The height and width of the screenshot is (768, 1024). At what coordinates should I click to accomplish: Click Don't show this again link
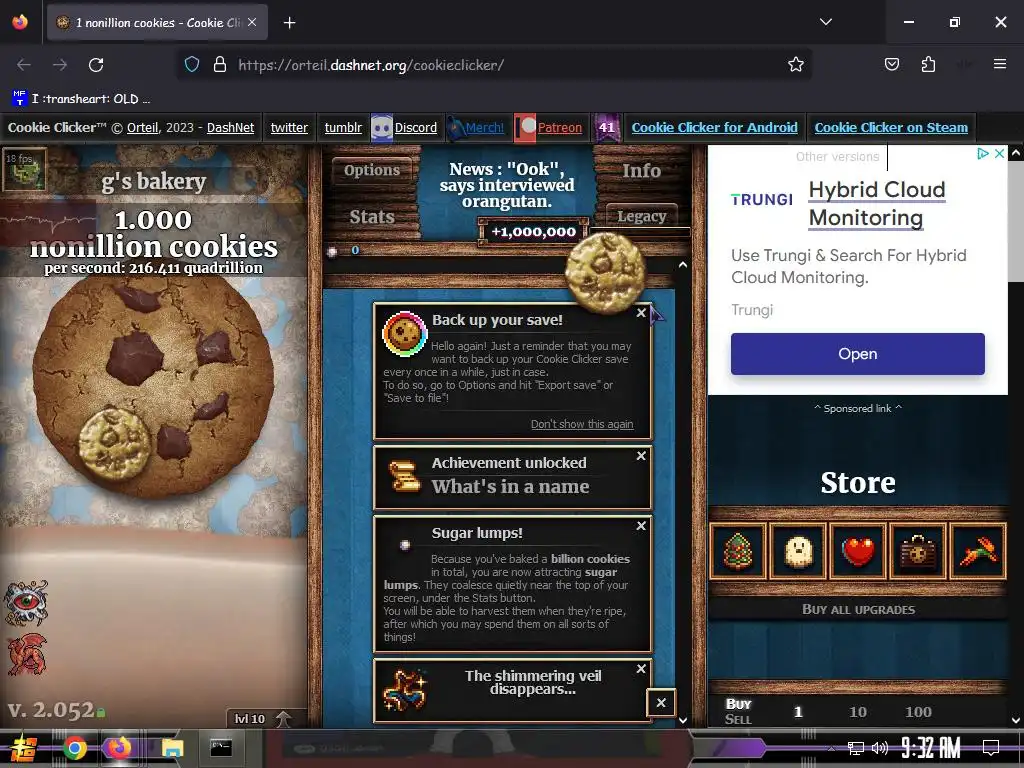tap(582, 424)
